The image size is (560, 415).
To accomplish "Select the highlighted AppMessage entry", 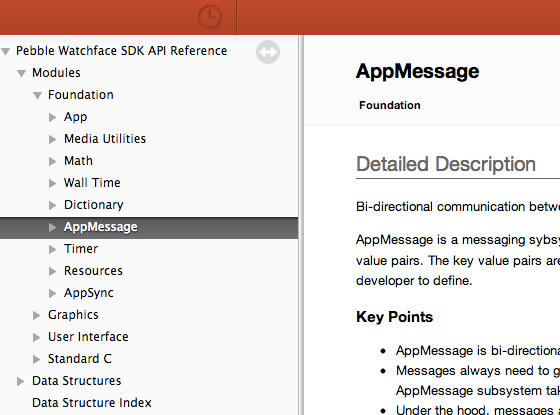I will 100,227.
